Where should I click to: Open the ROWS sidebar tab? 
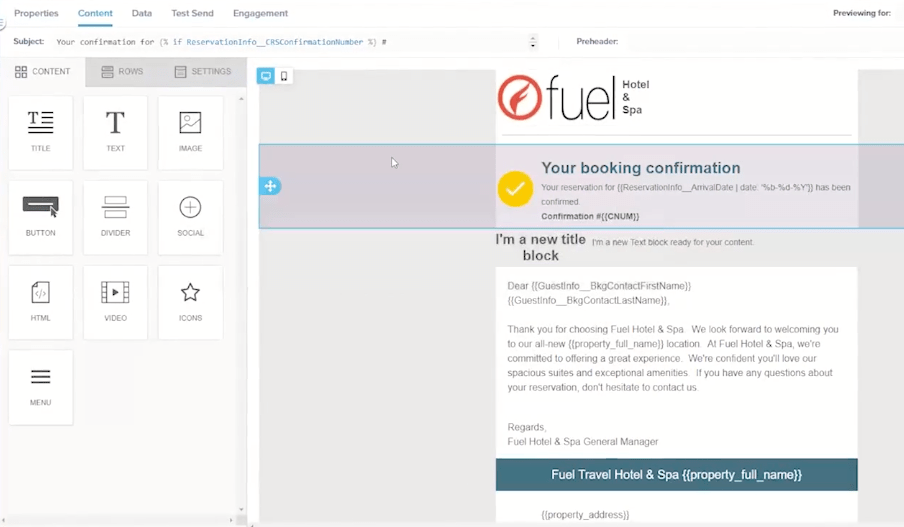pyautogui.click(x=122, y=71)
